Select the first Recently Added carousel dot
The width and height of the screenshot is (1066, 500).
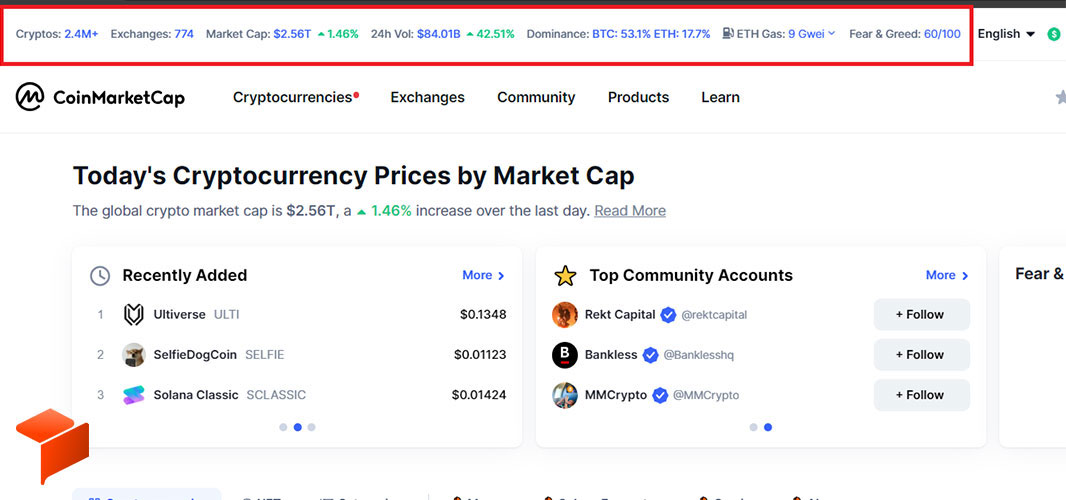click(x=283, y=427)
